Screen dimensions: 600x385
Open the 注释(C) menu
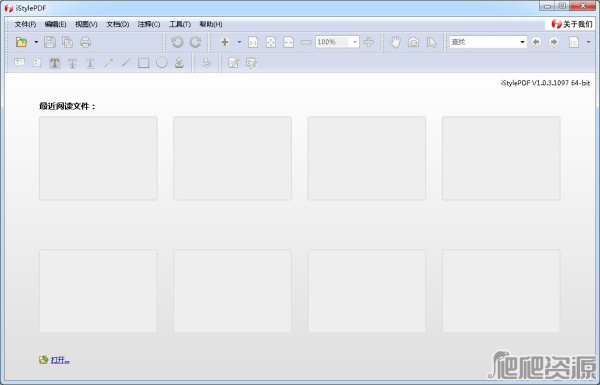point(149,24)
